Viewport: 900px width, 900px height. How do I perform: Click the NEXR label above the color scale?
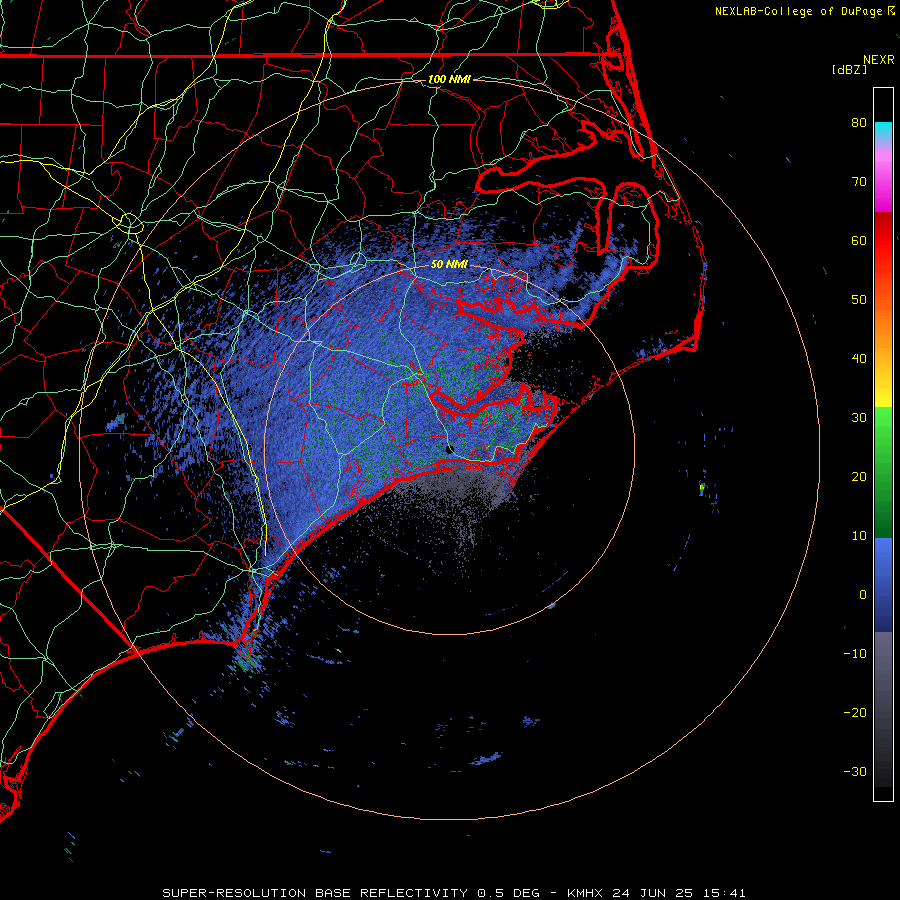pyautogui.click(x=879, y=60)
